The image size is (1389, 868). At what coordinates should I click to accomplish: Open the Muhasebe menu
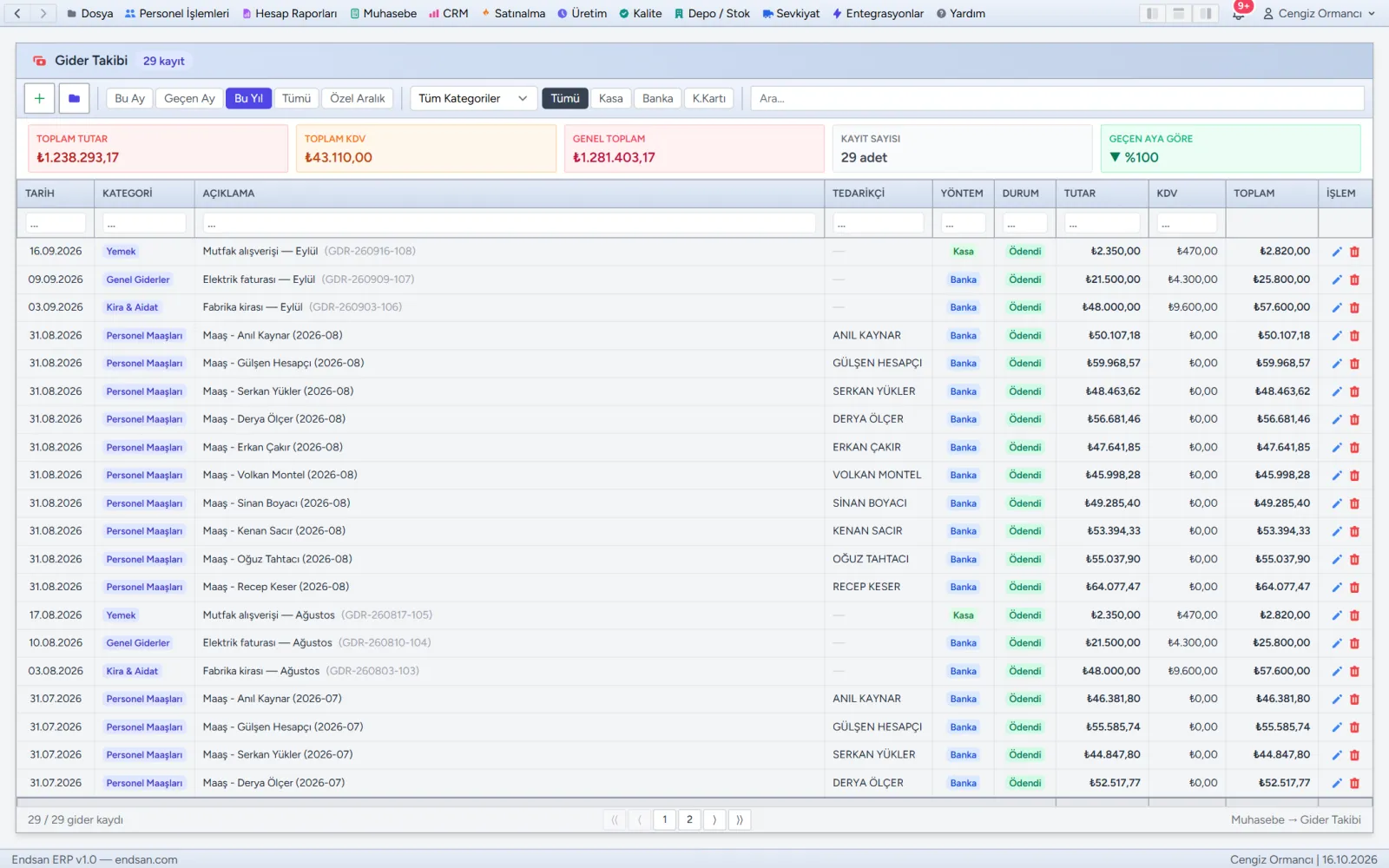(384, 14)
